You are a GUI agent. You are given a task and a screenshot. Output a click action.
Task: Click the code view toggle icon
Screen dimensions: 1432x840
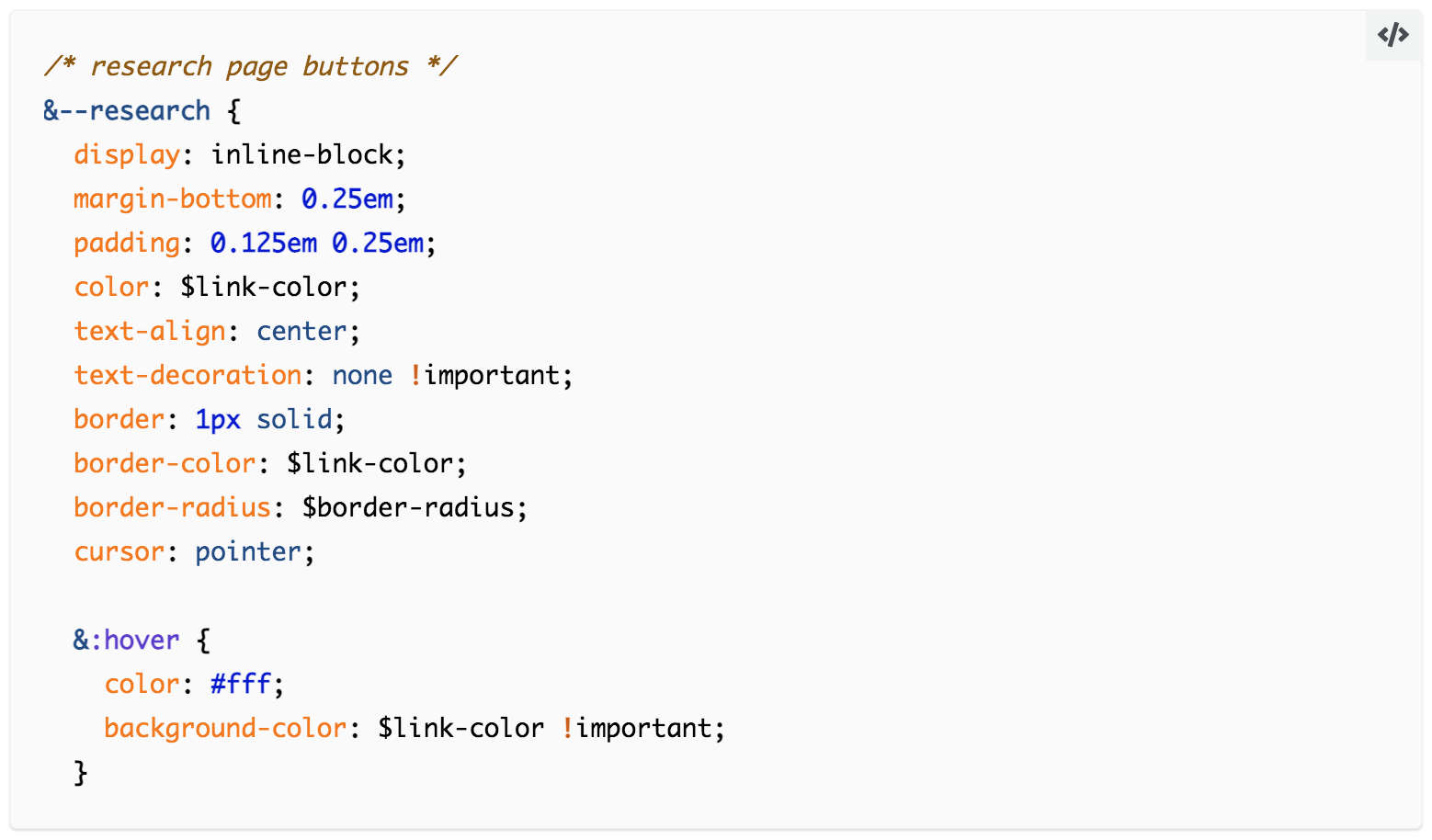point(1392,36)
